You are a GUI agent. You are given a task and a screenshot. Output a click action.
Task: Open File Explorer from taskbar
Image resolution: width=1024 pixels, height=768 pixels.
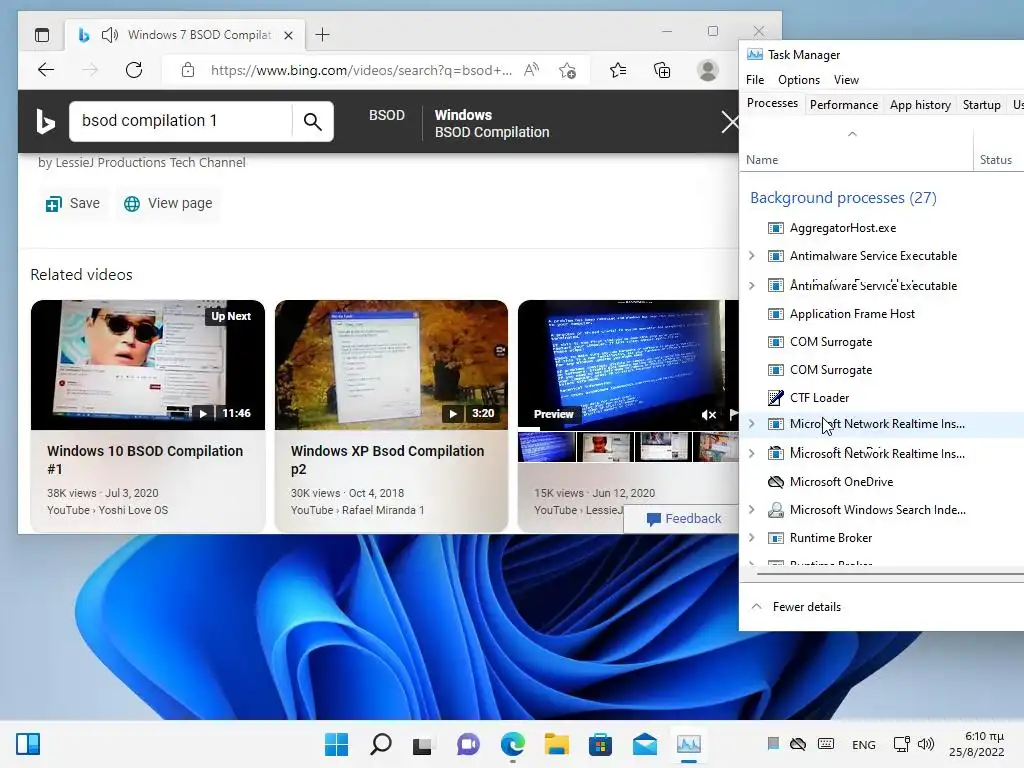coord(556,744)
